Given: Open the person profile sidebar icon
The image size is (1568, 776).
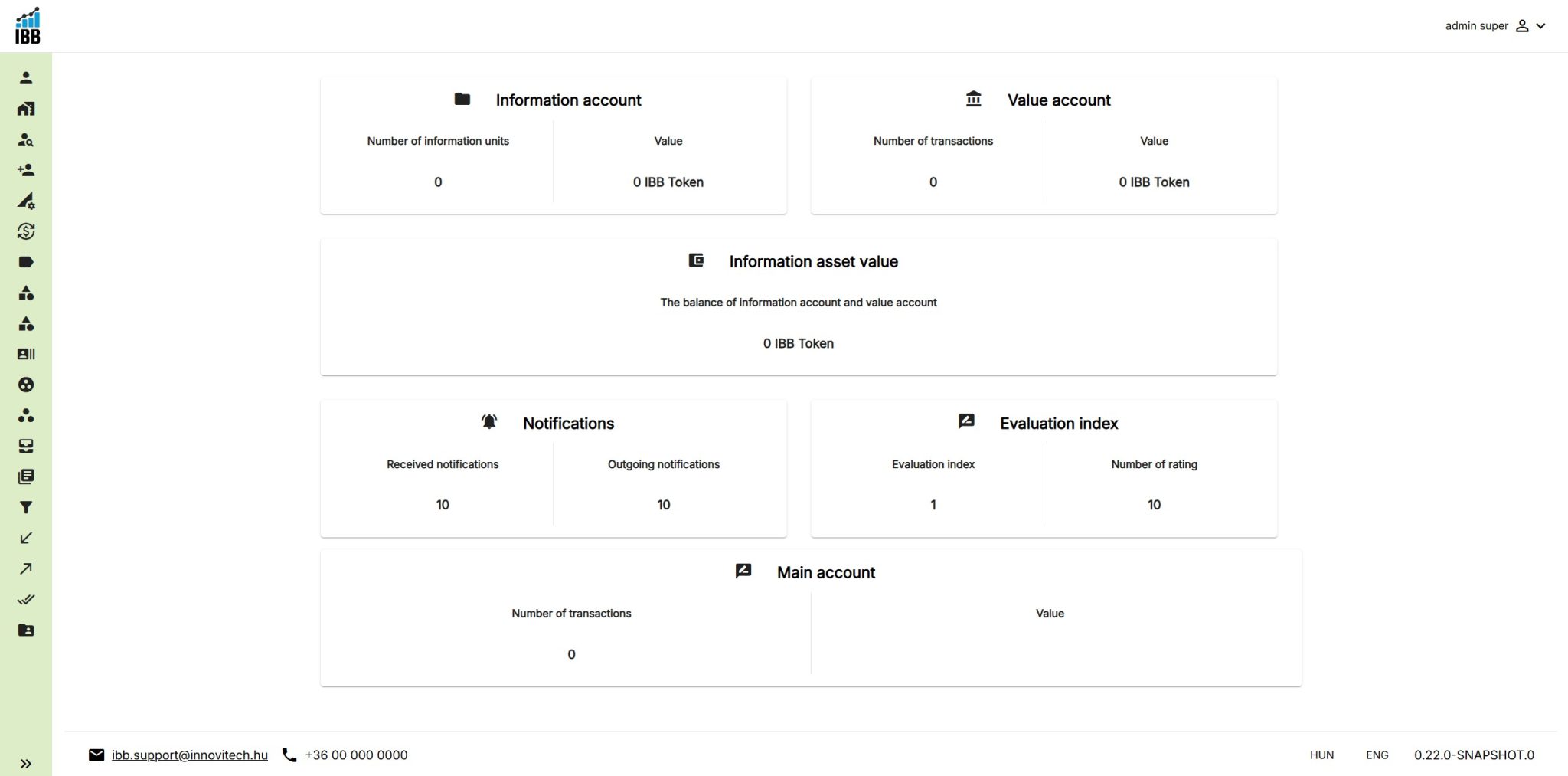Looking at the screenshot, I should [x=26, y=78].
